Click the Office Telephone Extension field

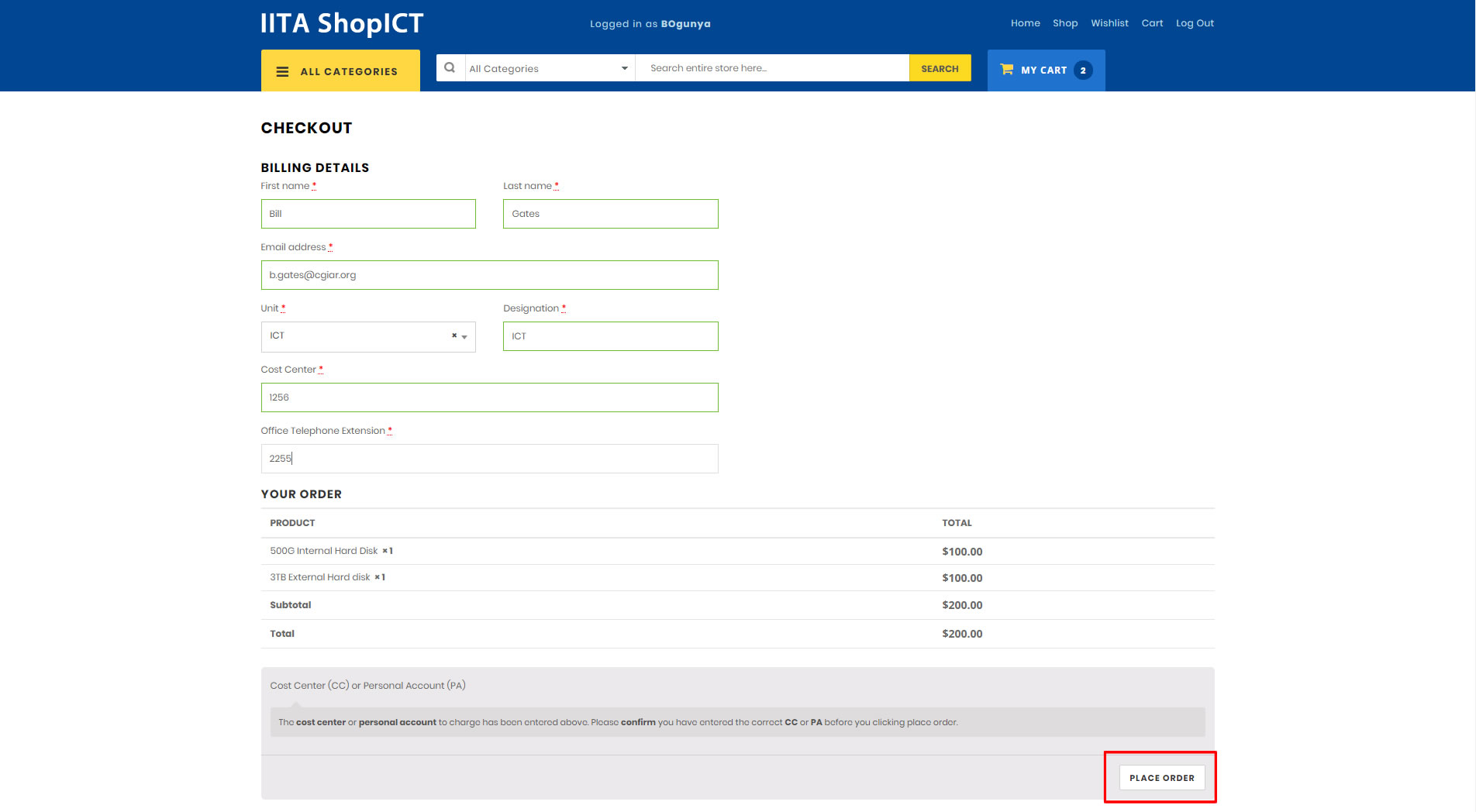coord(489,459)
